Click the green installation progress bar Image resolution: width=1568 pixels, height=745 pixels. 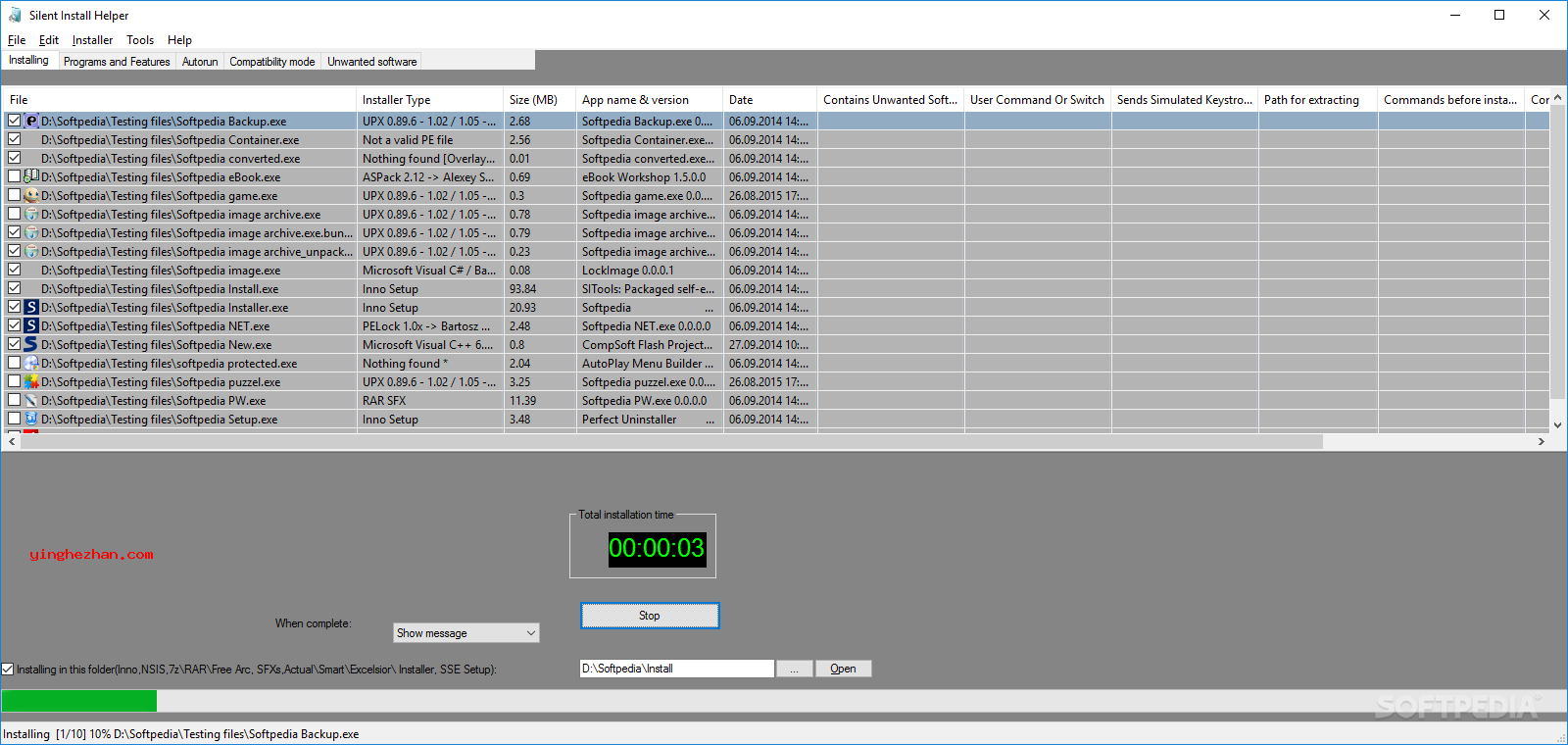point(79,701)
